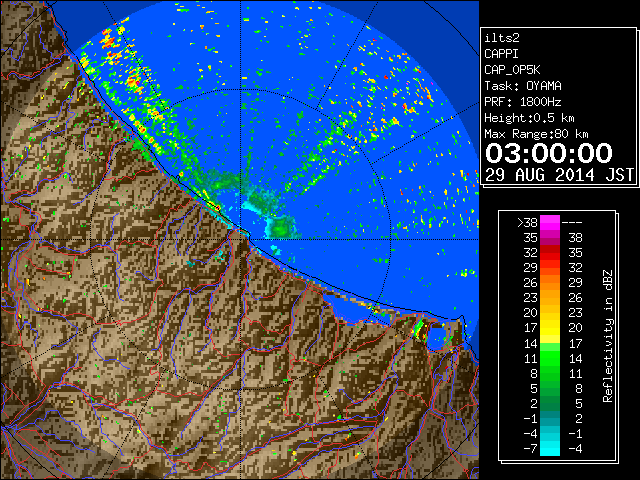Select the 'CAPPI' product type text
The image size is (640, 480).
(501, 54)
